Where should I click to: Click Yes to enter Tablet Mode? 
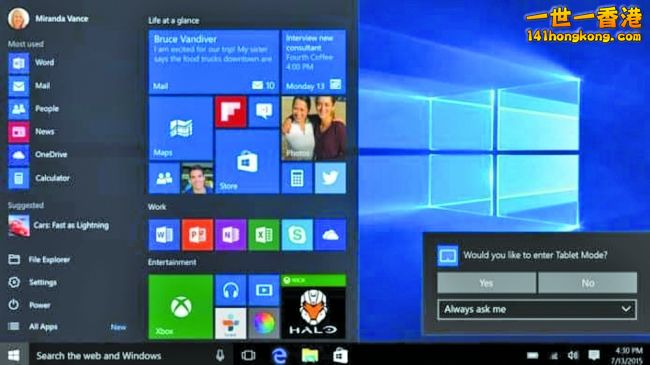point(486,283)
